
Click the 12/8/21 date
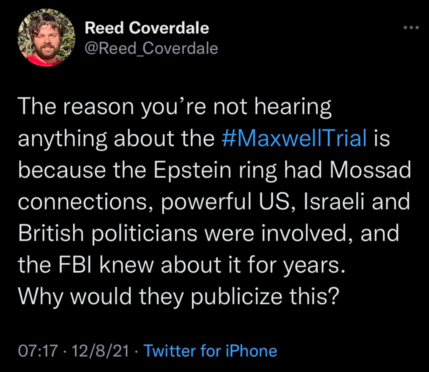100,351
